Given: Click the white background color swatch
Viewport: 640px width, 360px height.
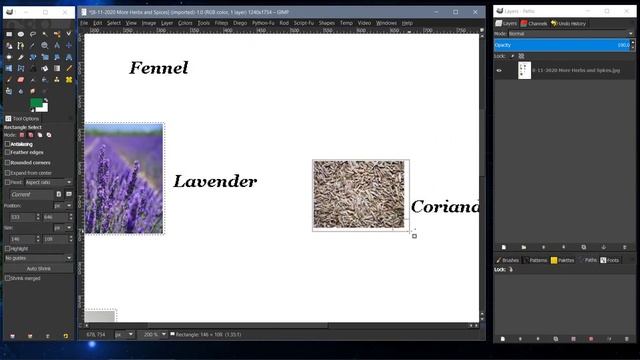Looking at the screenshot, I should (x=44, y=109).
